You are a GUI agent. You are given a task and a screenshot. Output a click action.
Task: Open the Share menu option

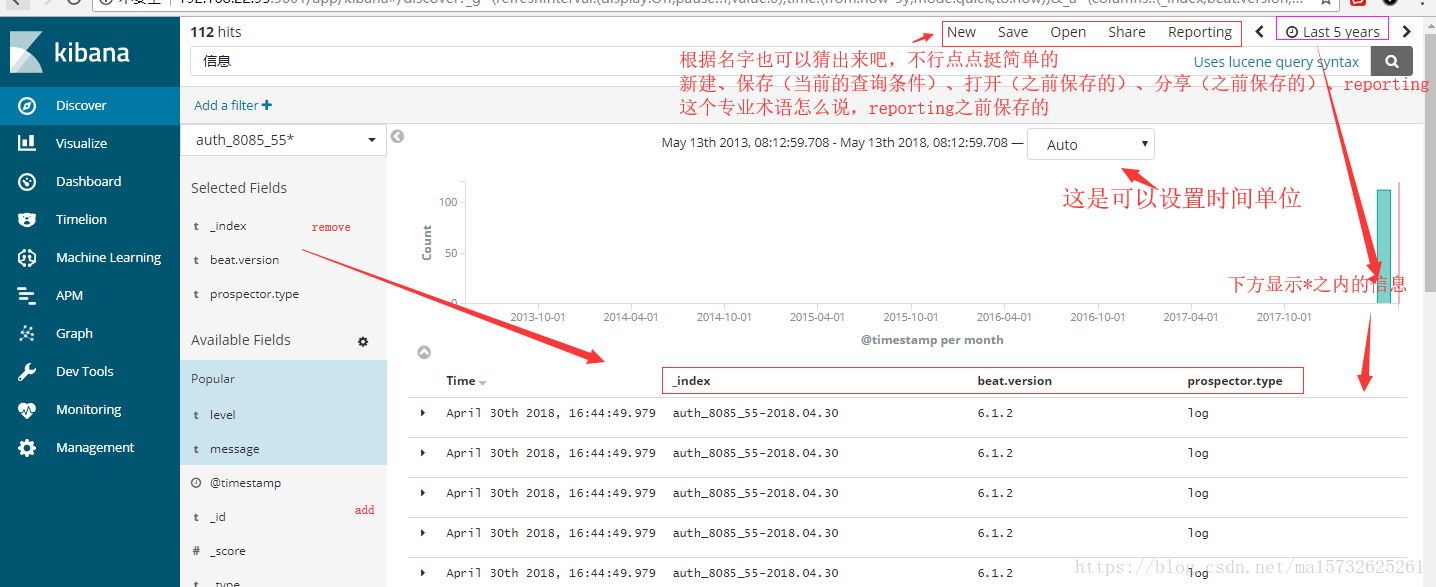pyautogui.click(x=1126, y=31)
